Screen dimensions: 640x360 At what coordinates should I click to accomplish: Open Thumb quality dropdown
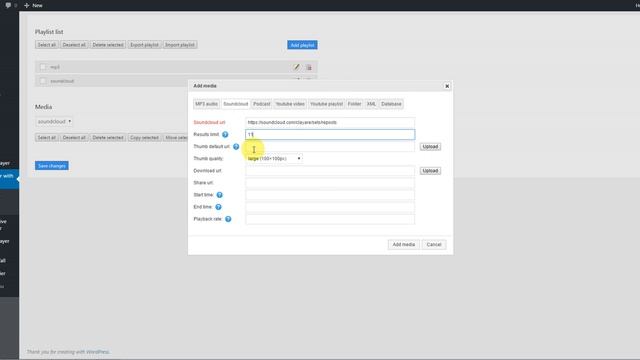274,158
